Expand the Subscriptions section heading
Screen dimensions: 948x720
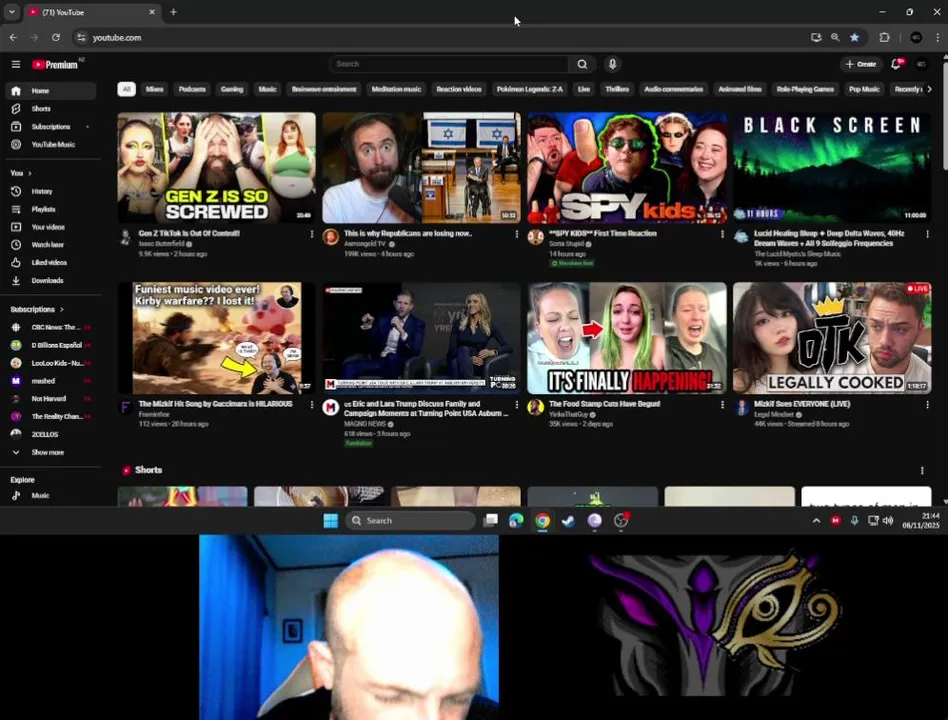pos(37,309)
